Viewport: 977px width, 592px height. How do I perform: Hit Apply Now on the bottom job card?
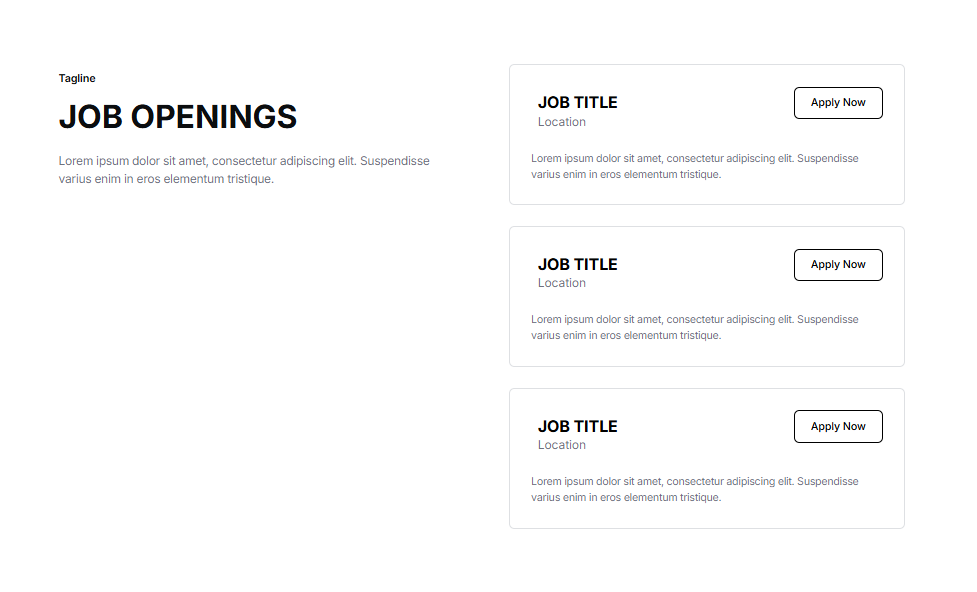(838, 426)
